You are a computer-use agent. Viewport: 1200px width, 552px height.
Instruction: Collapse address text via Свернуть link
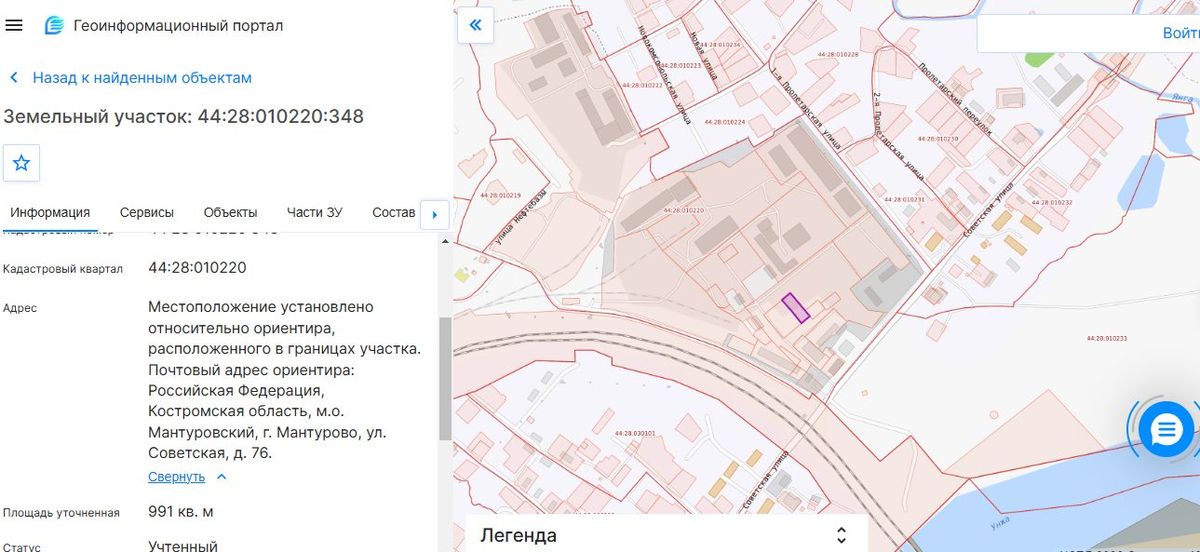click(x=177, y=477)
